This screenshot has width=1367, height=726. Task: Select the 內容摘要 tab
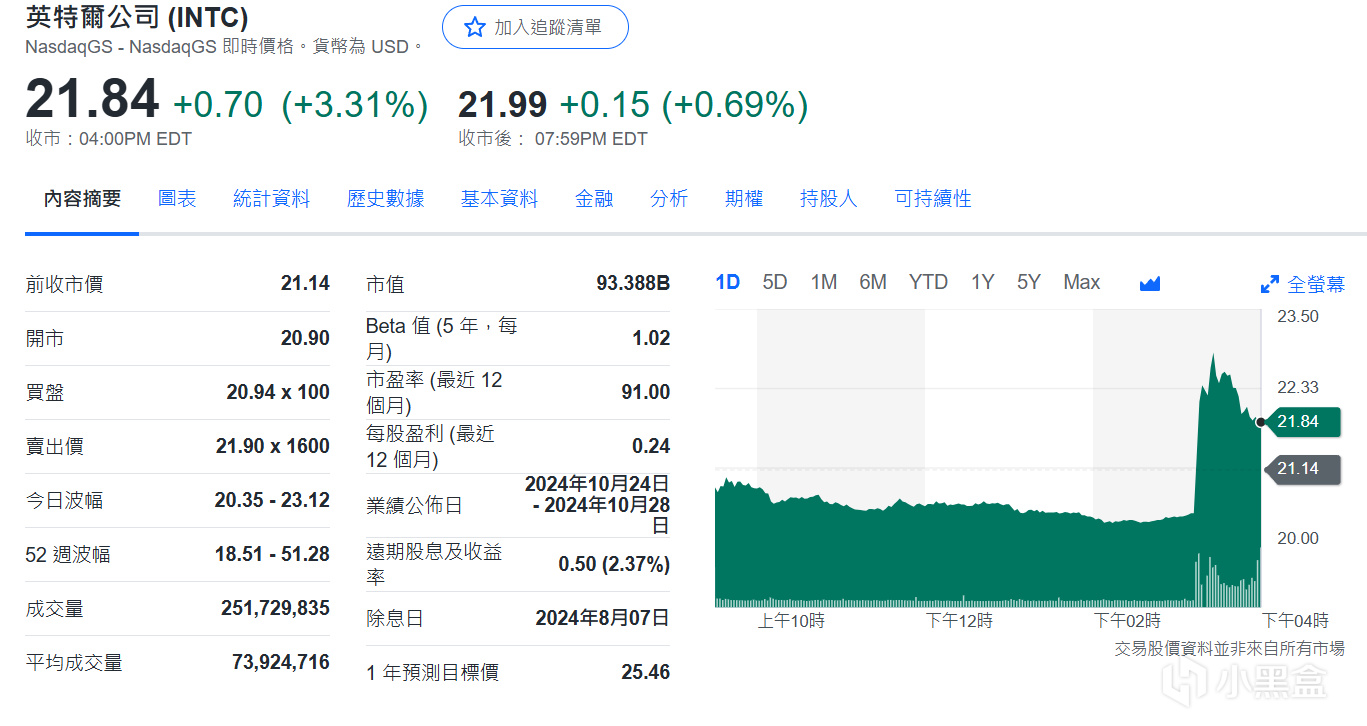[82, 199]
